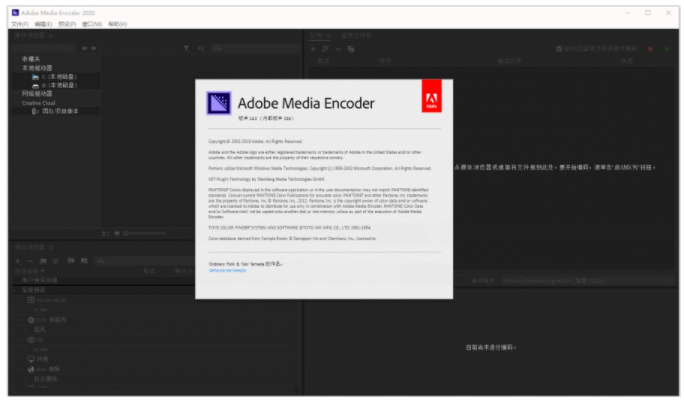Image resolution: width=684 pixels, height=401 pixels.
Task: Click the VR preset group icon
Action: tap(31, 339)
